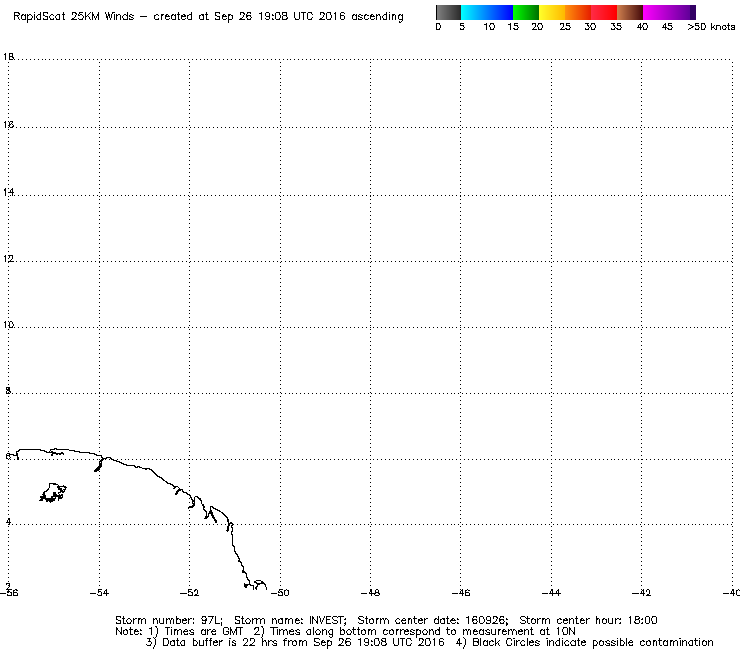Click the longitude axis label '-44'

pyautogui.click(x=551, y=593)
